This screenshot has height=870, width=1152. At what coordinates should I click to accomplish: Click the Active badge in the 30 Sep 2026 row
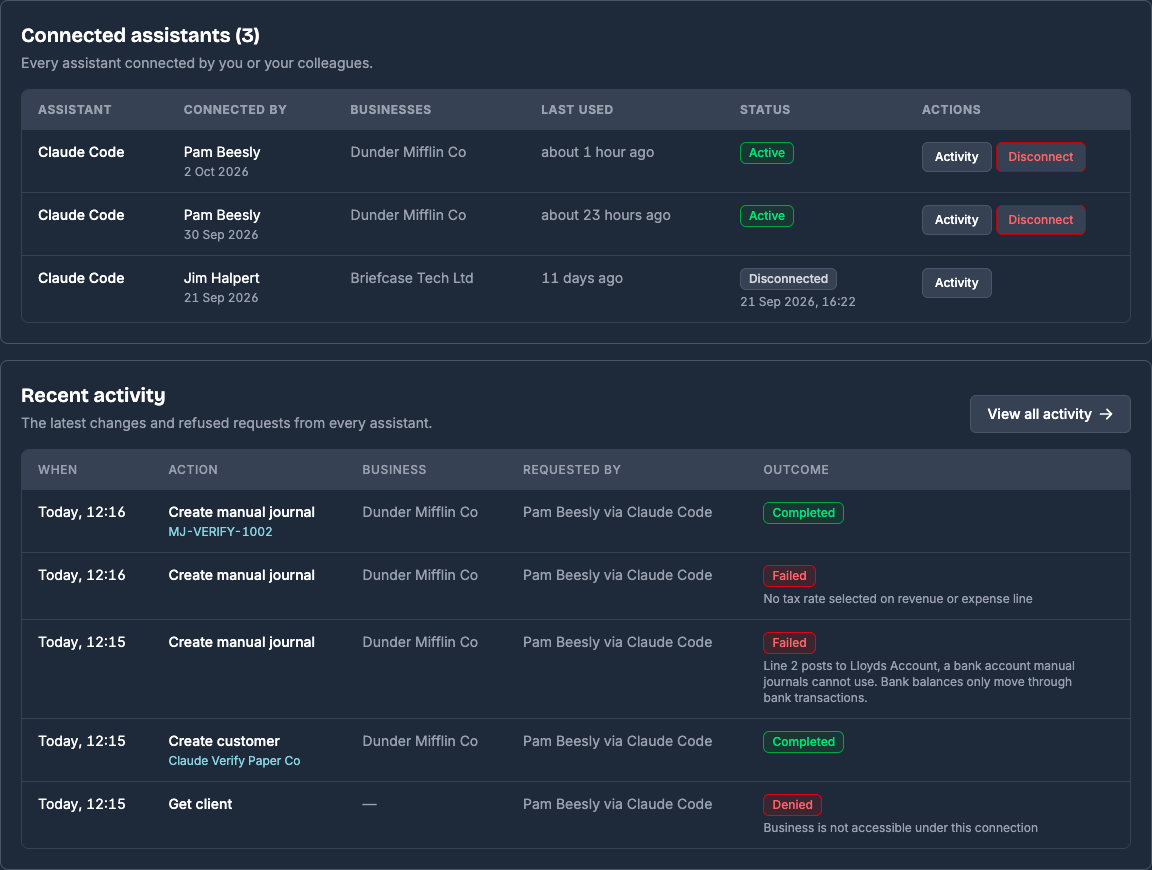pyautogui.click(x=766, y=216)
